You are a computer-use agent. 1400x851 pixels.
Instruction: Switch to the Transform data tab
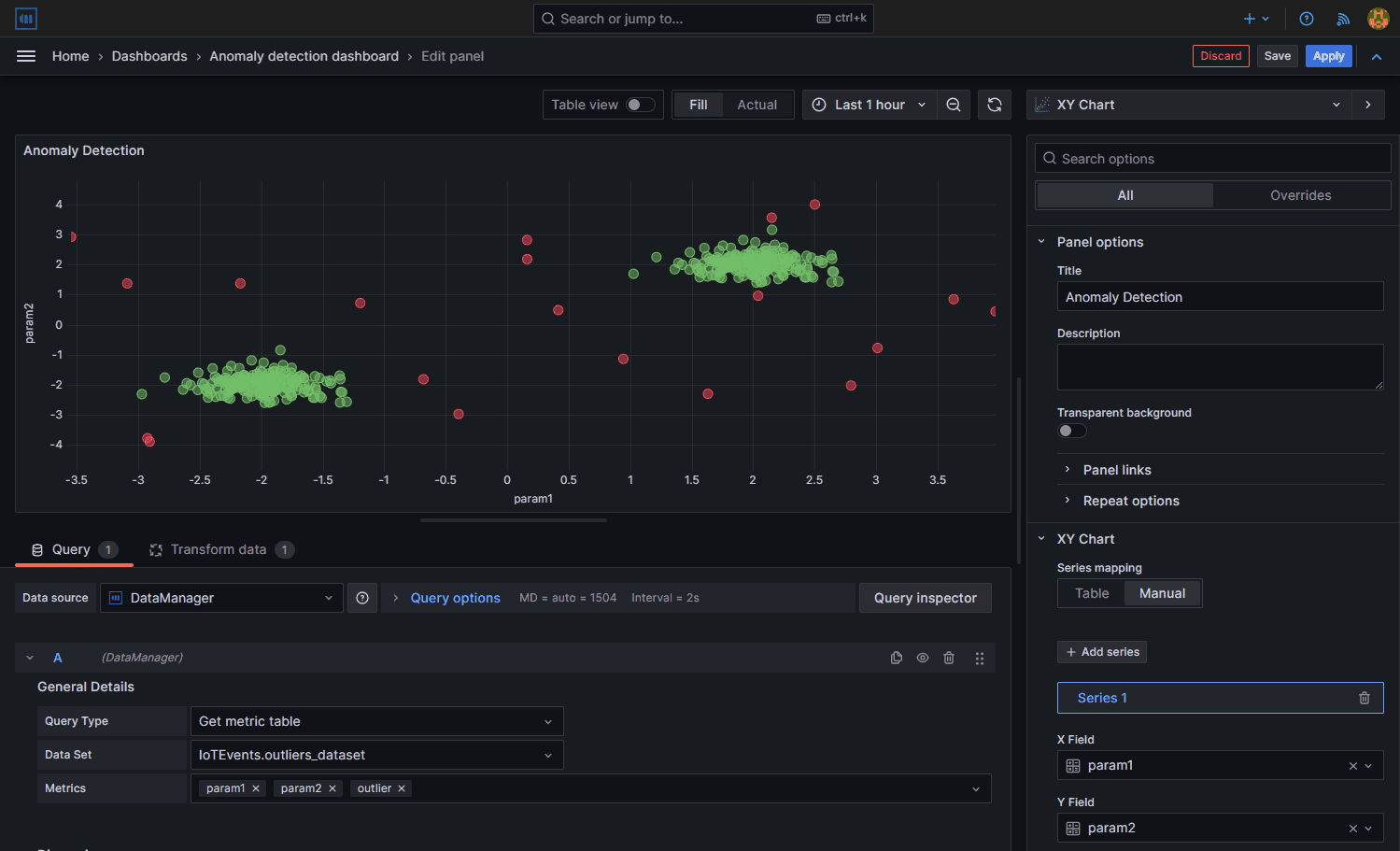click(x=219, y=549)
